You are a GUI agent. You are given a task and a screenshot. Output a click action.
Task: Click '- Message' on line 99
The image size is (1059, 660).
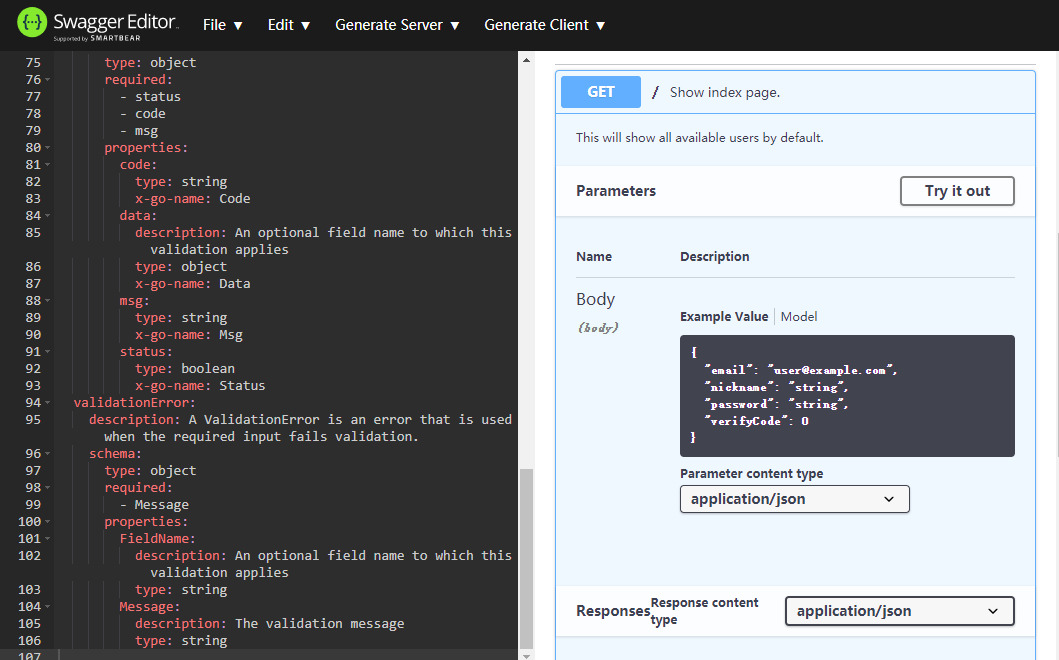154,505
